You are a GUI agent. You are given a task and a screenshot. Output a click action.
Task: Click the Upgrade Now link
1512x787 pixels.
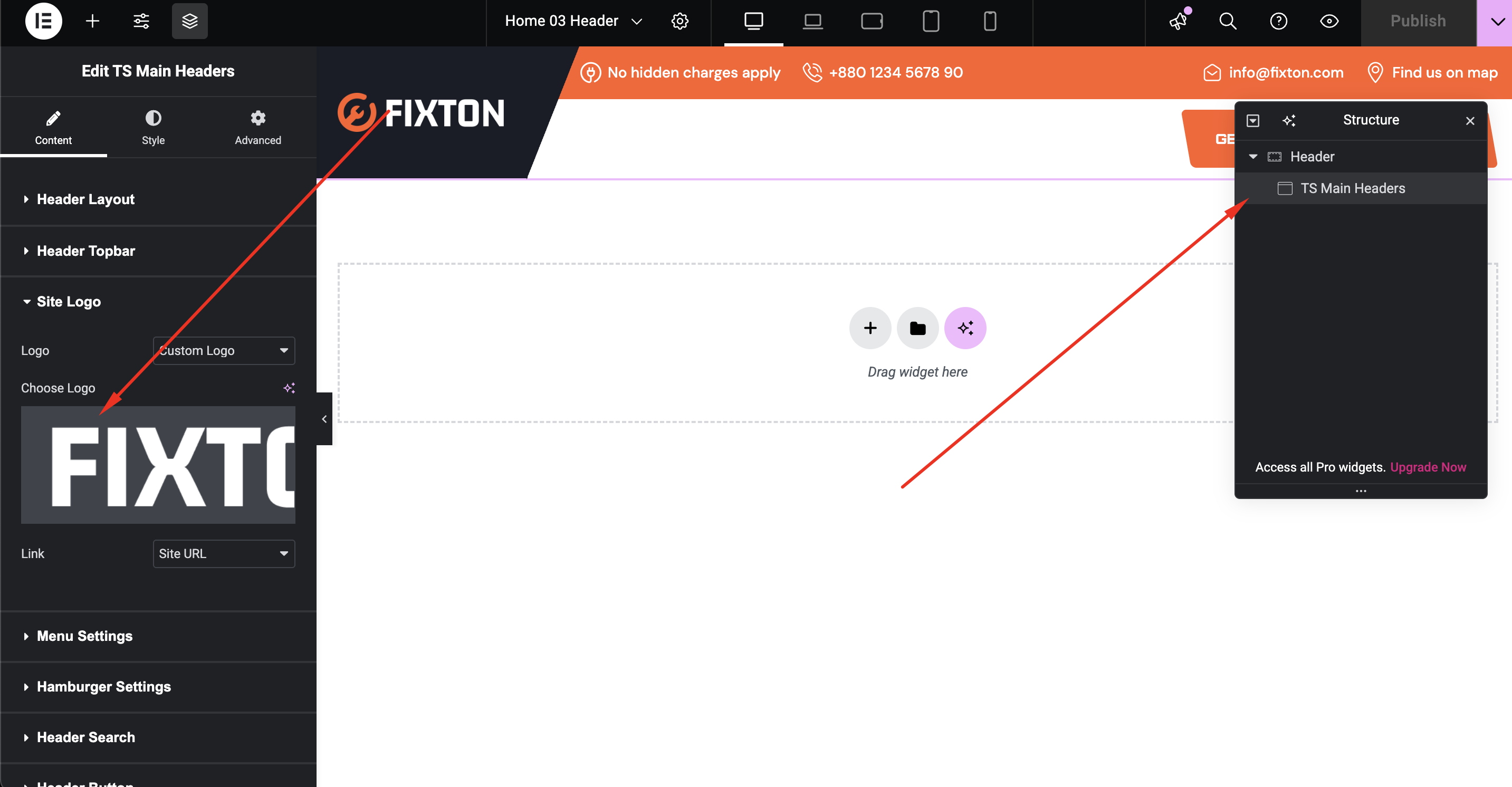click(x=1428, y=467)
